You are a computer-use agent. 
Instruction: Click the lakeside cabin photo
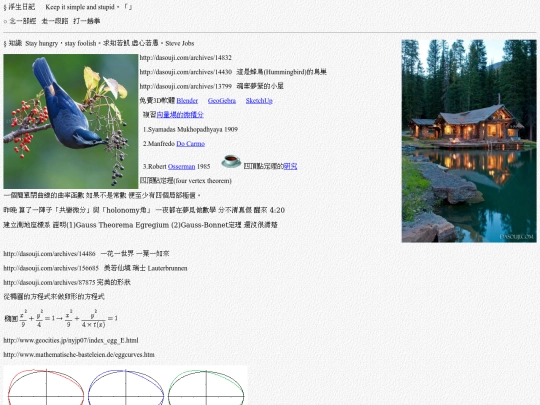pos(469,141)
